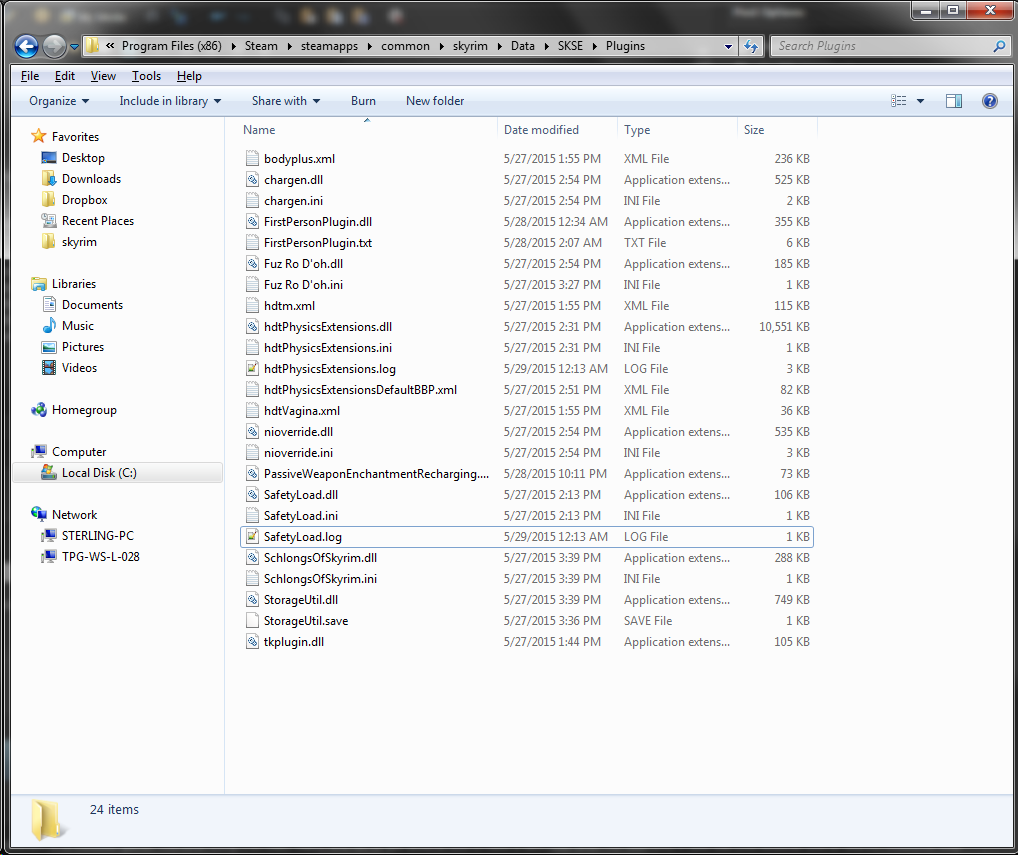Screen dimensions: 1018x855
Task: Open the STERLING-PC network computer
Action: tap(97, 536)
